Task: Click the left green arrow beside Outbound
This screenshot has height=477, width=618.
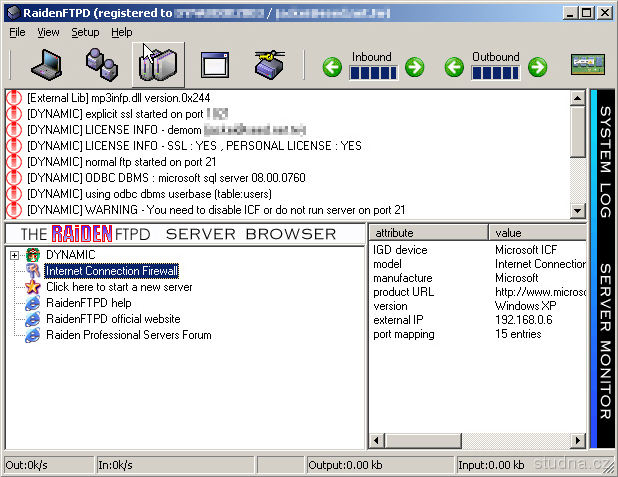Action: 454,67
